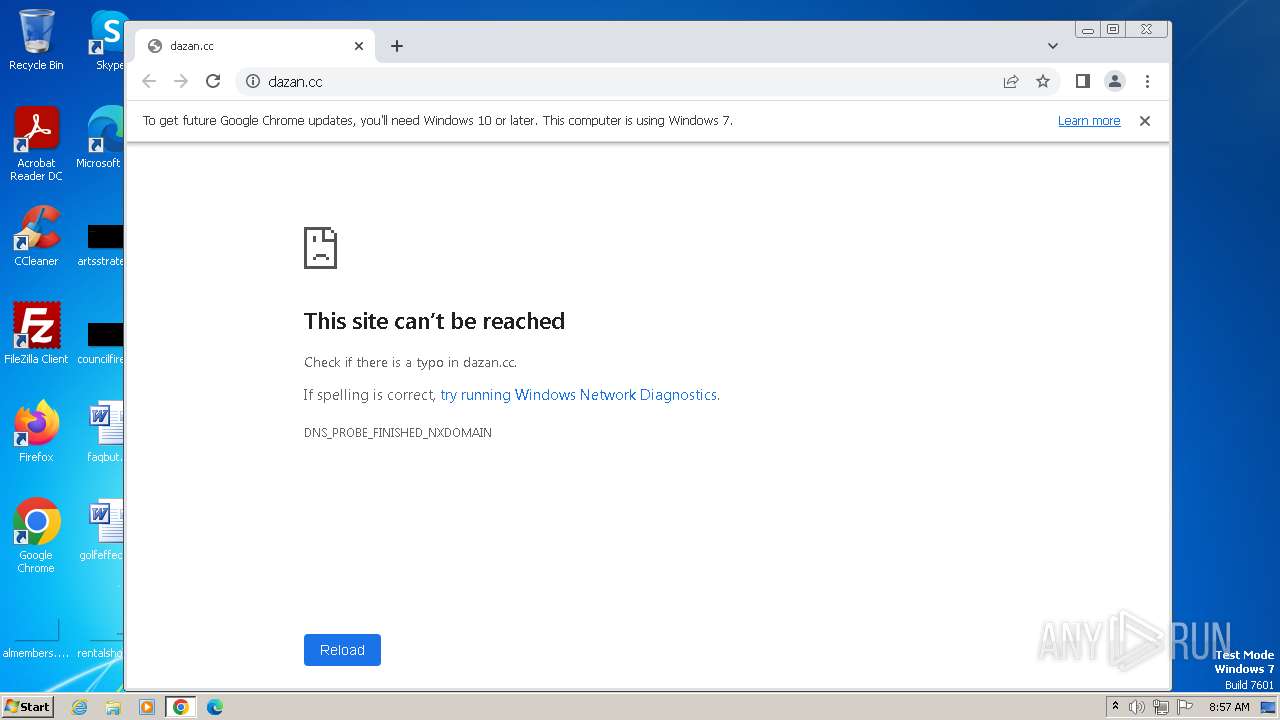The image size is (1280, 720).
Task: Open the Windows Start menu
Action: (x=27, y=707)
